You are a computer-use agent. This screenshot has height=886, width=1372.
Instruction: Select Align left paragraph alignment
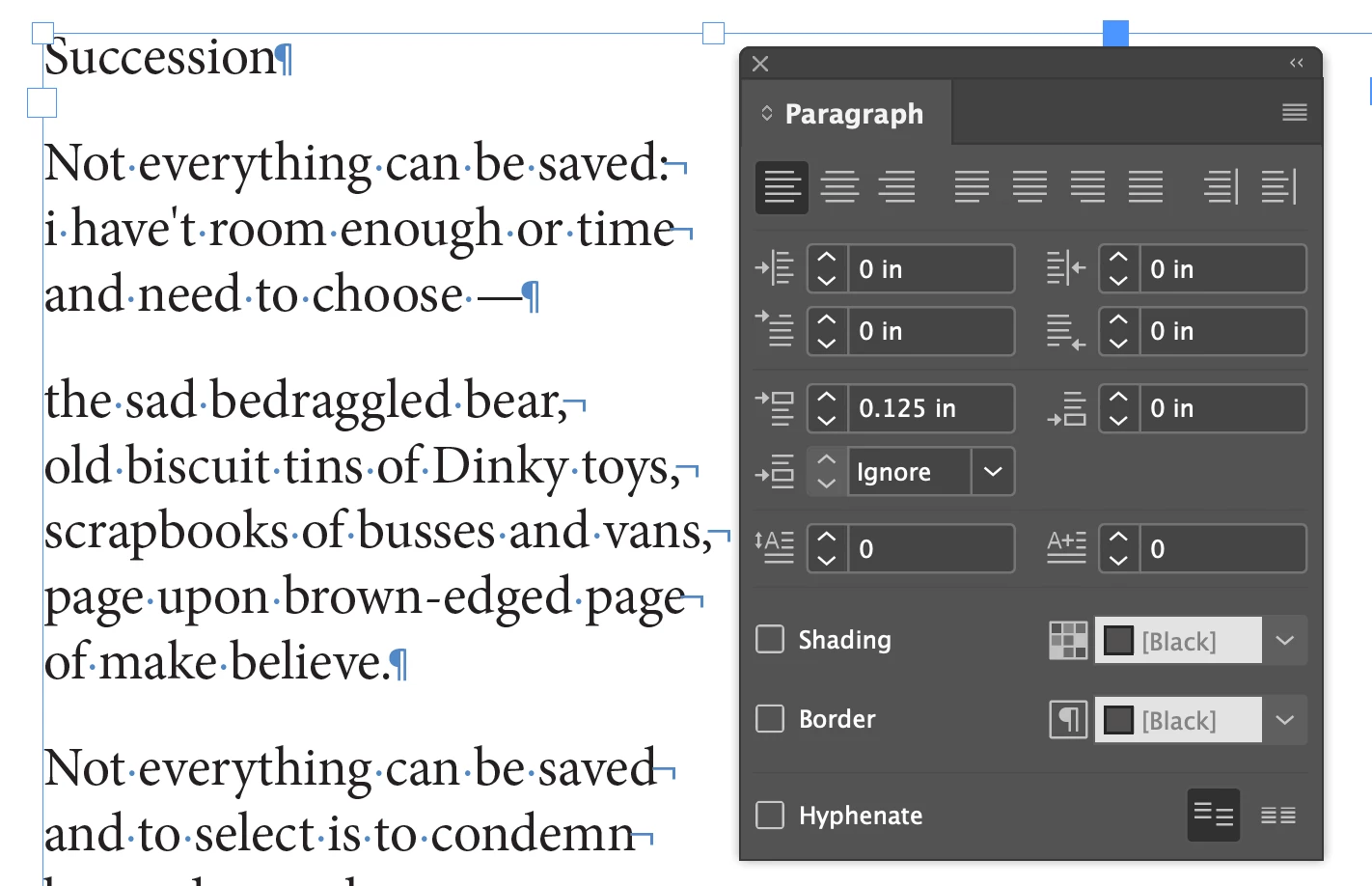pos(782,187)
